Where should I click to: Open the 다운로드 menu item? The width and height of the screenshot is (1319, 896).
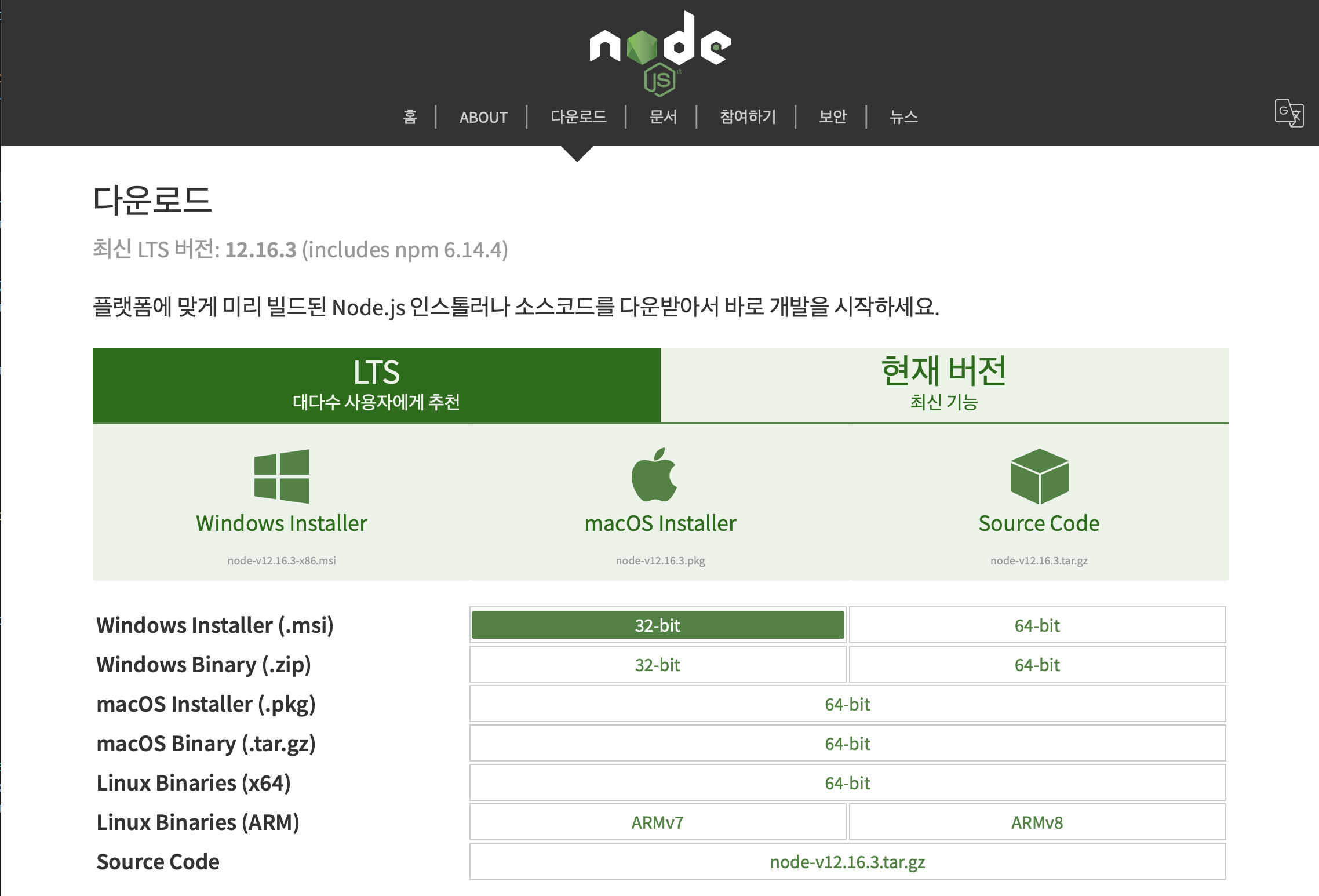point(578,117)
